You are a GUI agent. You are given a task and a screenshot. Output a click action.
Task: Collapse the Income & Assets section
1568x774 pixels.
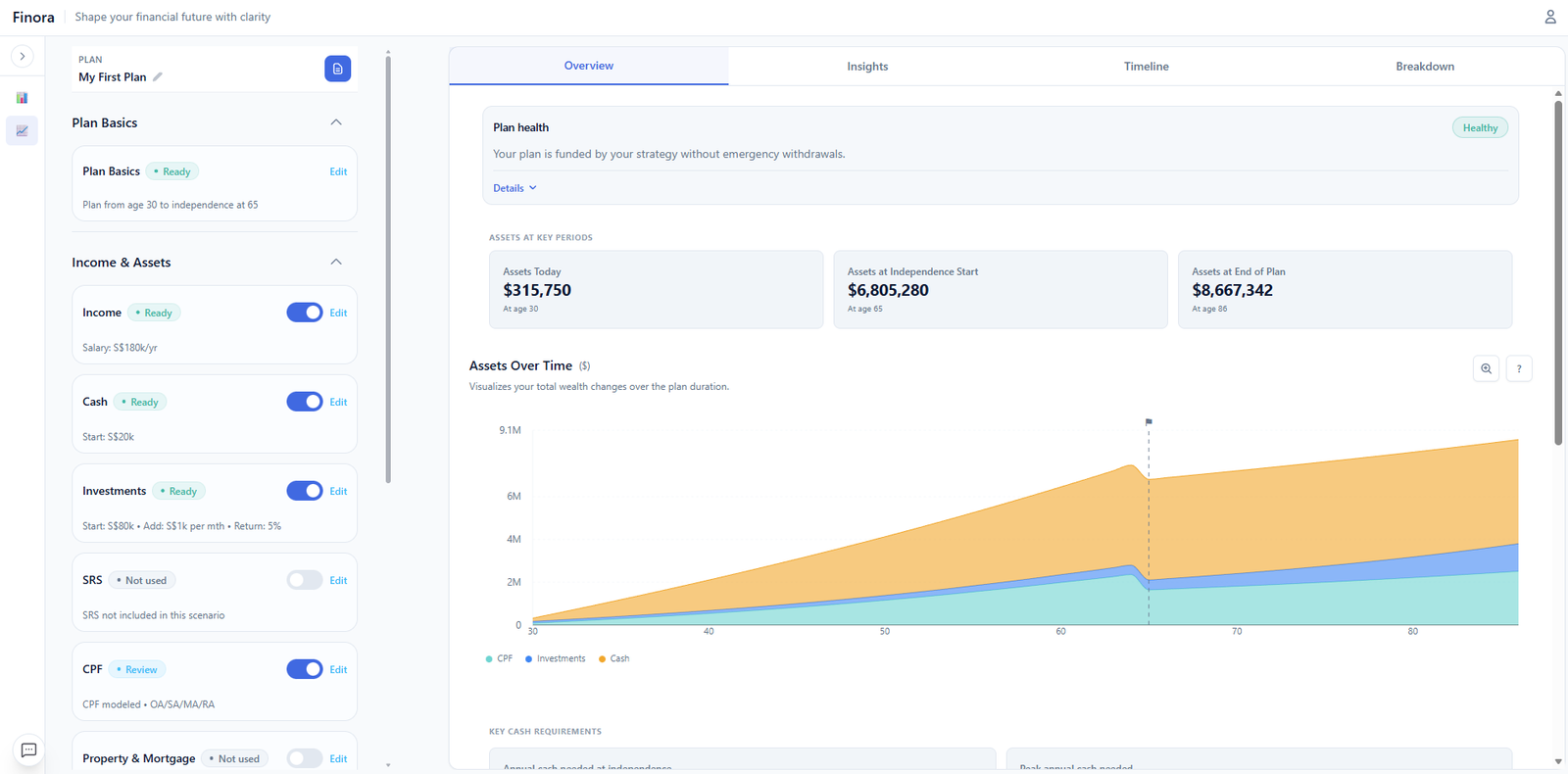click(x=336, y=262)
